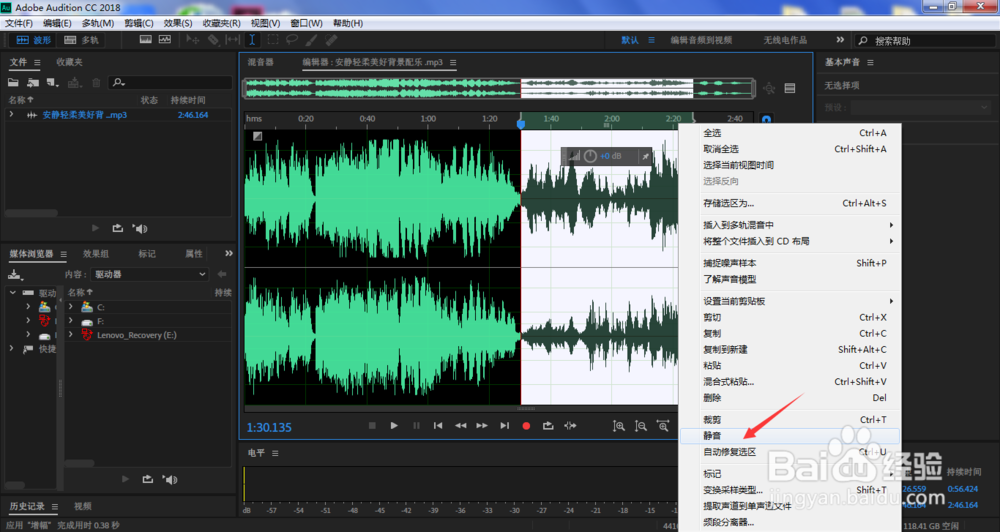Show the spectral pitch display

click(x=165, y=40)
